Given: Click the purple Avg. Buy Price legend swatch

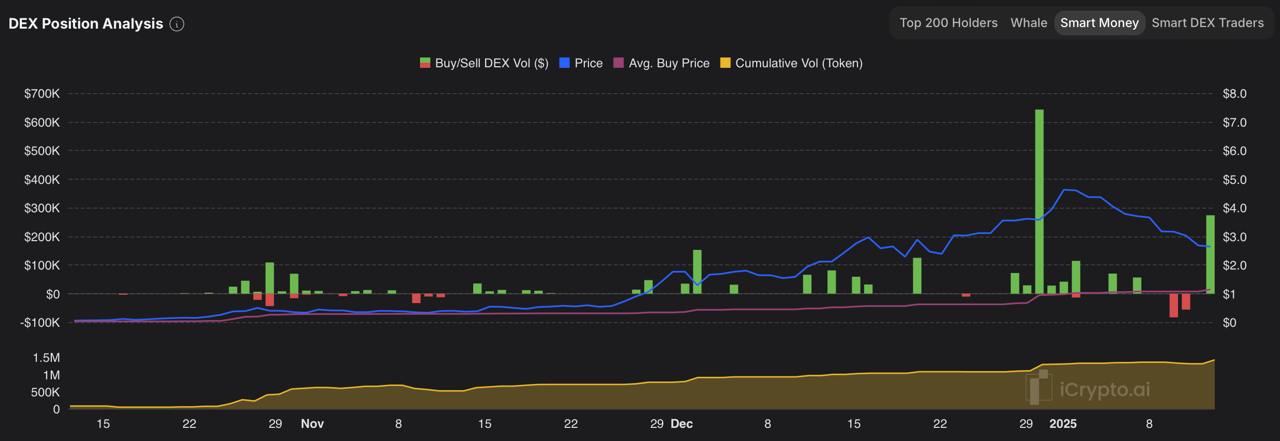Looking at the screenshot, I should click(x=618, y=63).
